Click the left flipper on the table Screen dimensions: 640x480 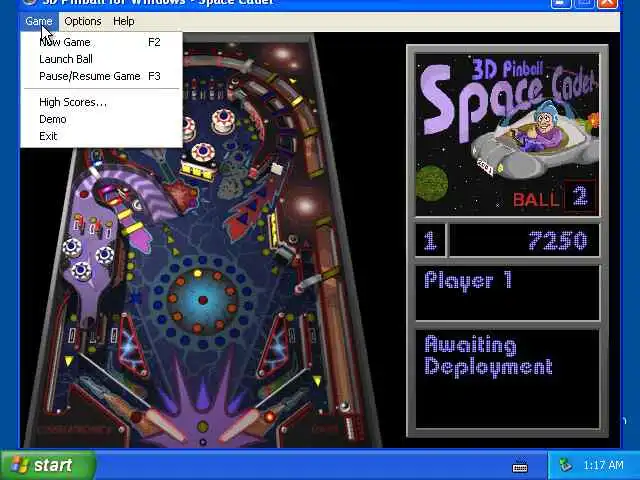coord(165,423)
